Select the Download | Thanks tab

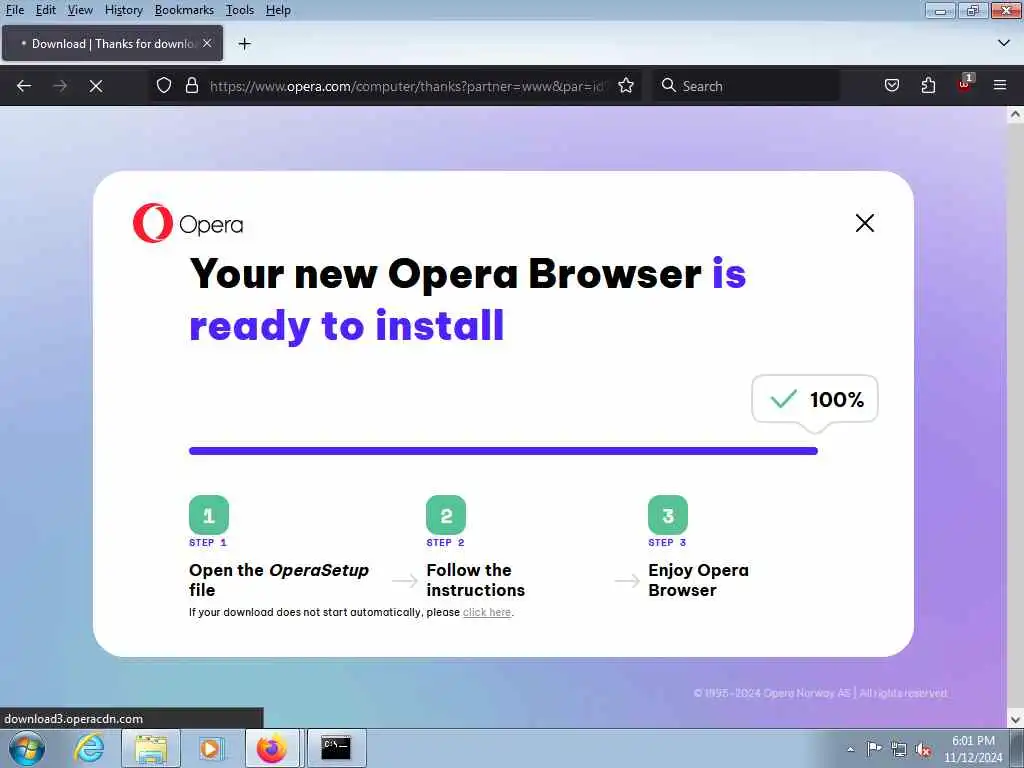click(x=112, y=43)
